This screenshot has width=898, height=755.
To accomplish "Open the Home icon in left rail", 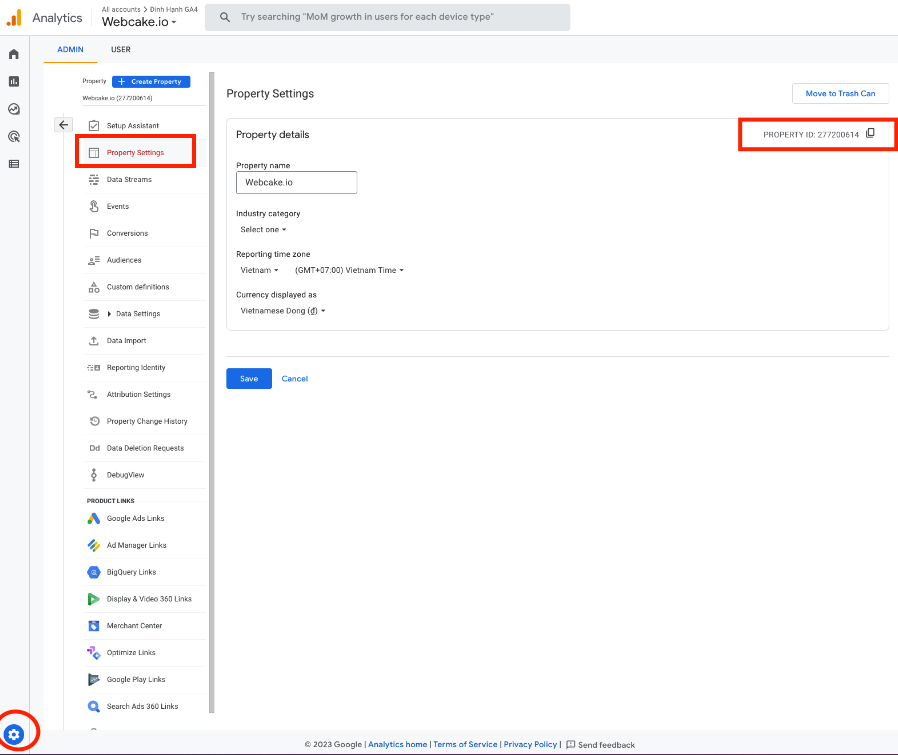I will (14, 54).
